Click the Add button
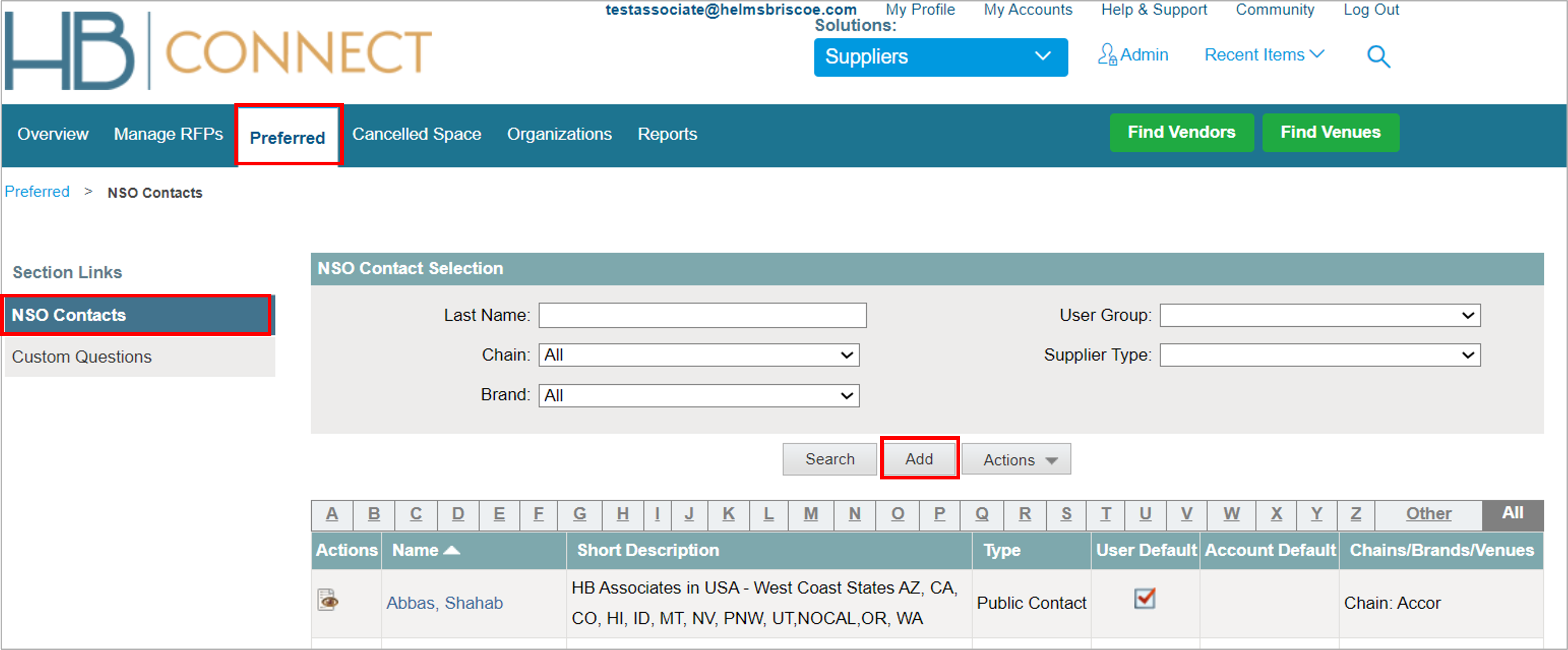The width and height of the screenshot is (1568, 650). [x=918, y=459]
